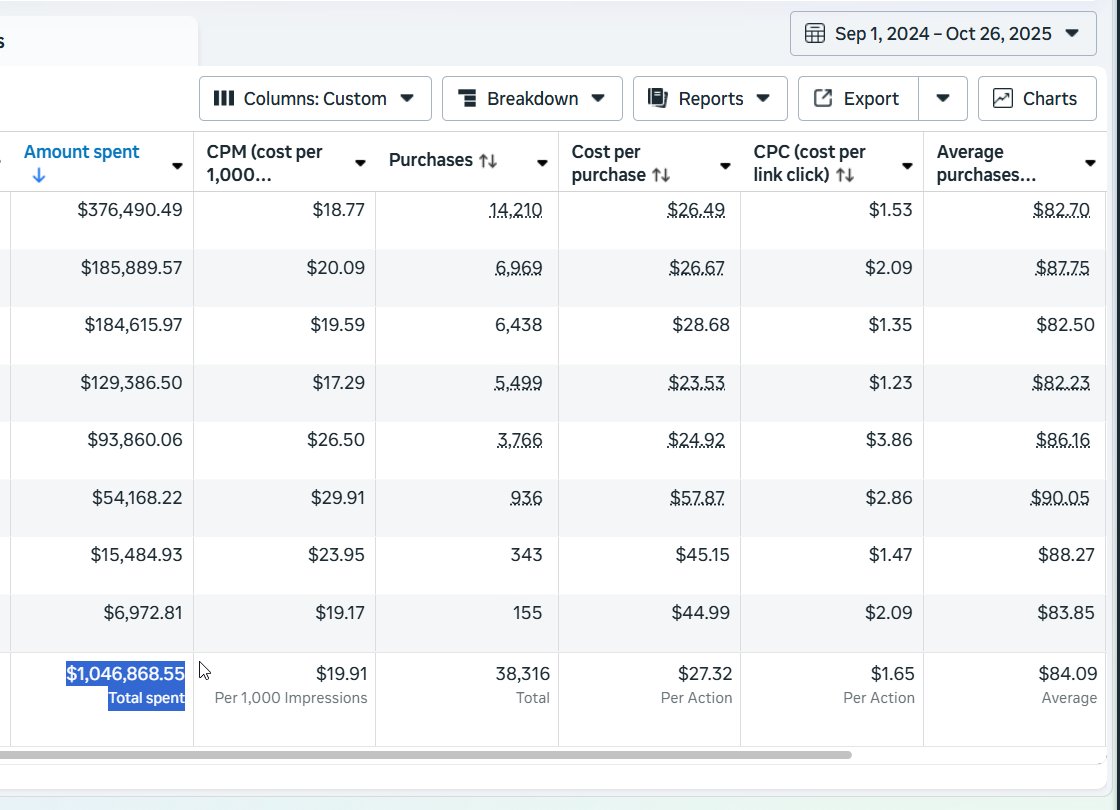
Task: Open CPM column options caret
Action: click(x=360, y=164)
